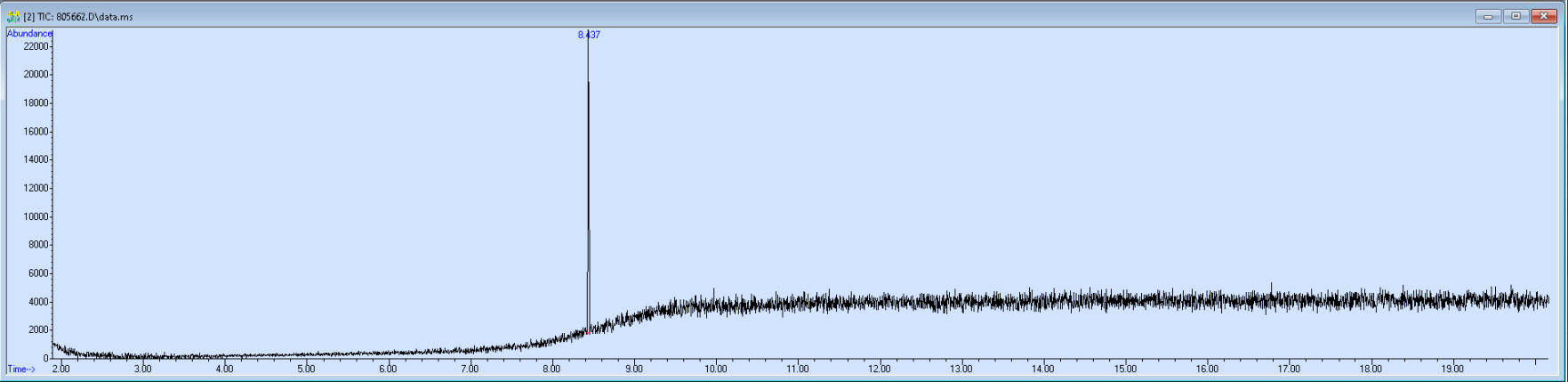
Task: Click the 12.00 tick on time axis
Action: [x=879, y=369]
